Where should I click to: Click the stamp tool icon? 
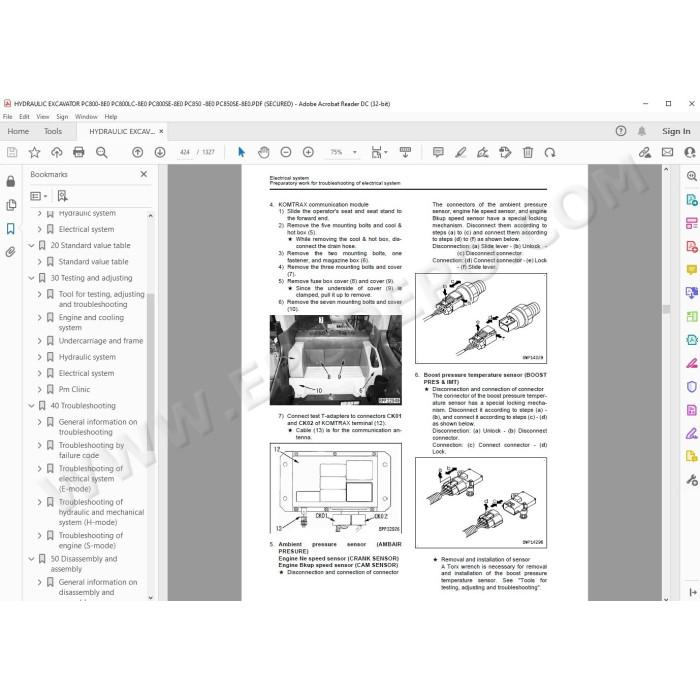click(x=505, y=153)
